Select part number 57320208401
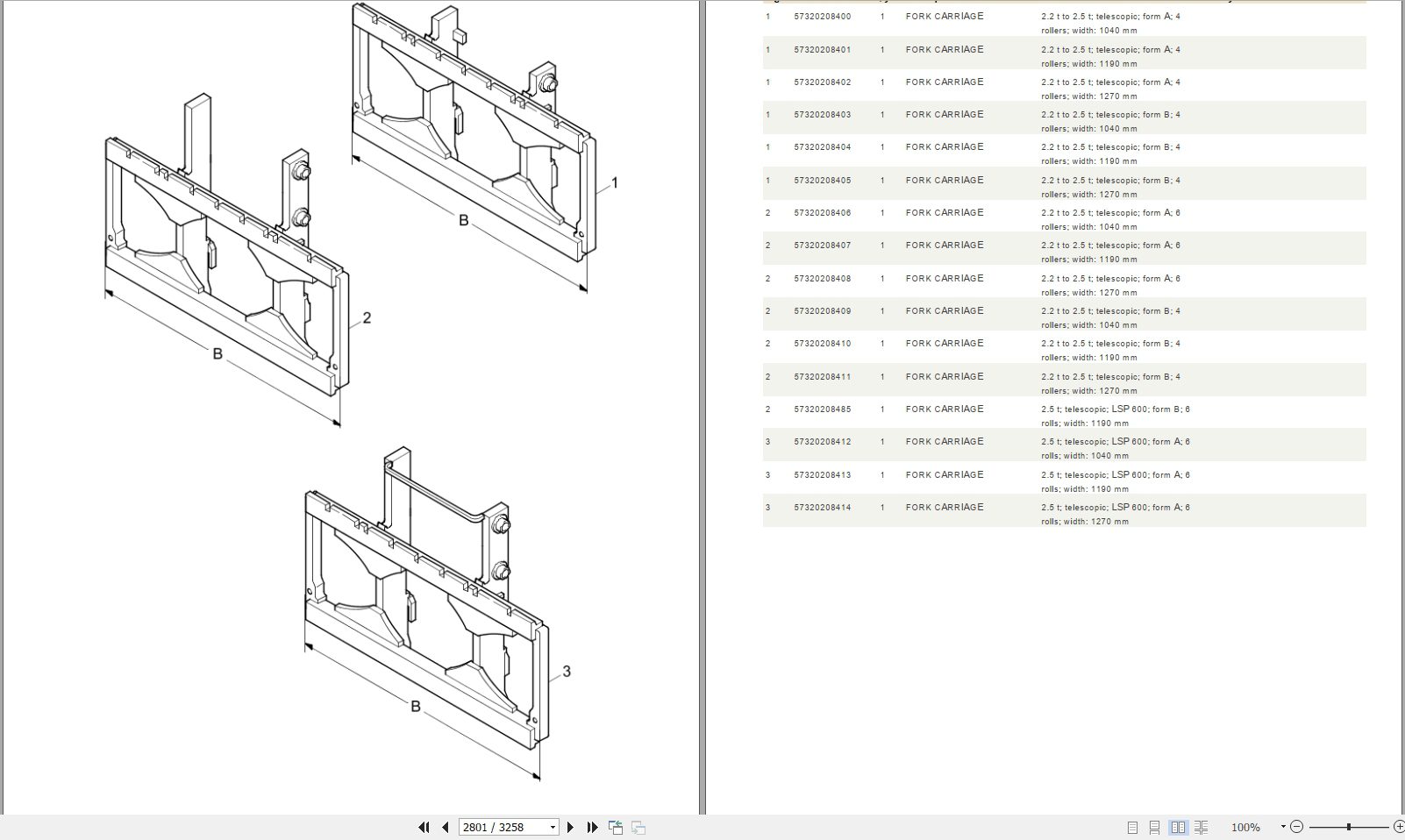Image resolution: width=1405 pixels, height=840 pixels. pyautogui.click(x=822, y=50)
